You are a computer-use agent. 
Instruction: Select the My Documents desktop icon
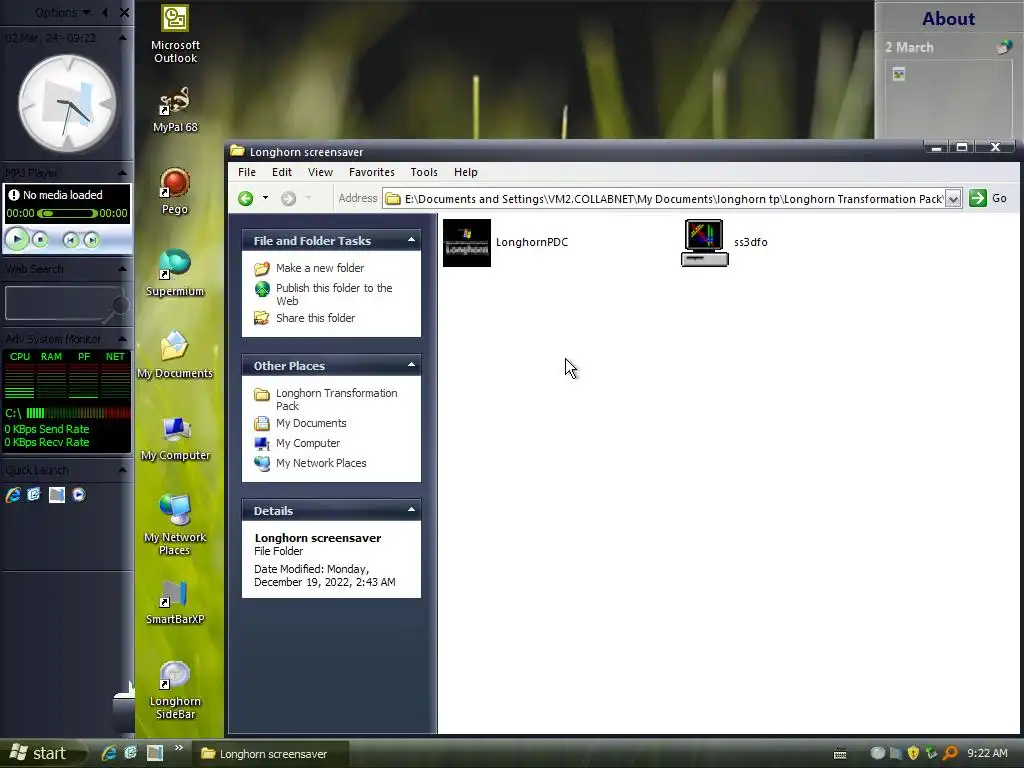[175, 355]
